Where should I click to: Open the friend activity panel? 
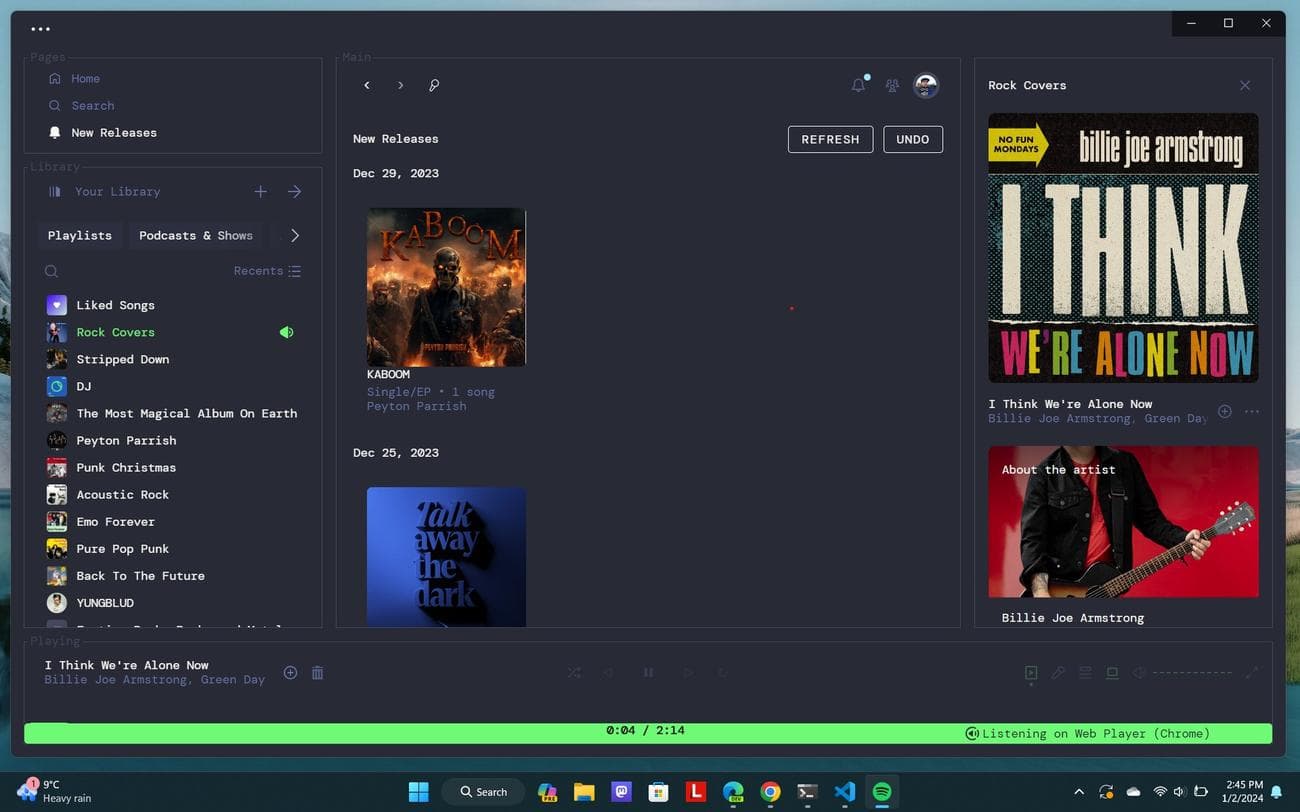point(891,85)
